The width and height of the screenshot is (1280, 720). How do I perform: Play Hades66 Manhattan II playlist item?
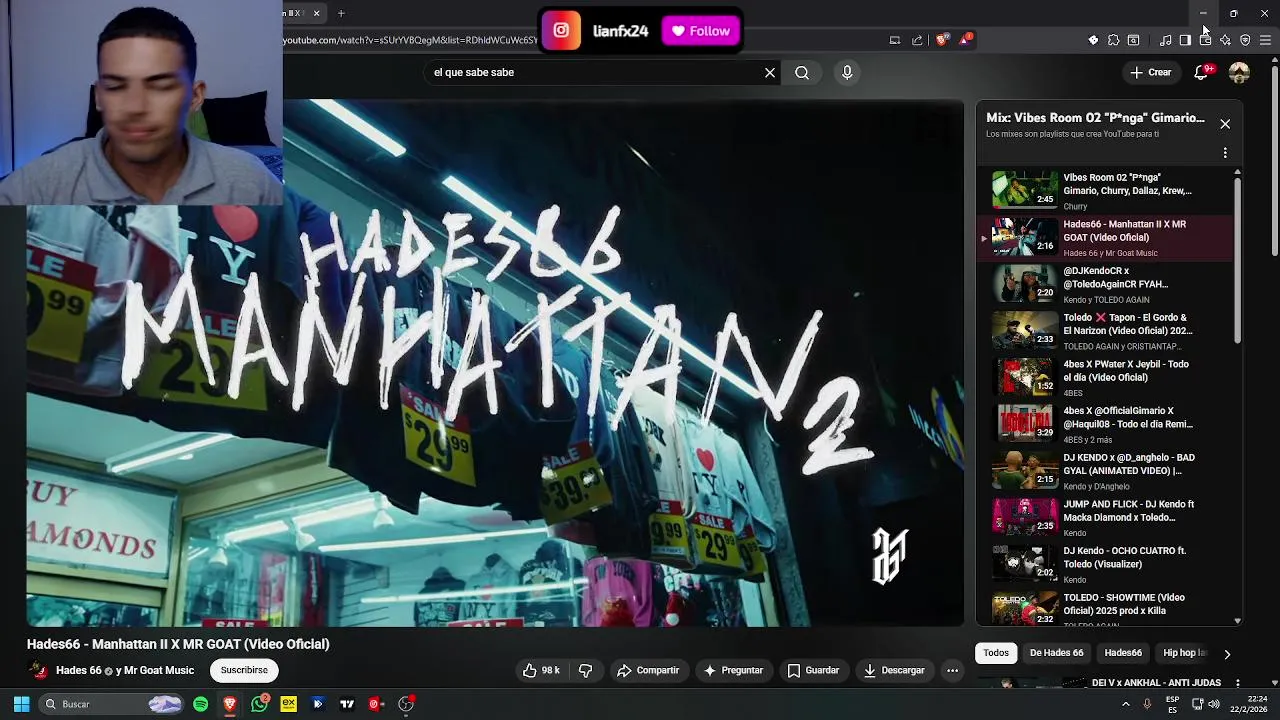click(x=1105, y=237)
